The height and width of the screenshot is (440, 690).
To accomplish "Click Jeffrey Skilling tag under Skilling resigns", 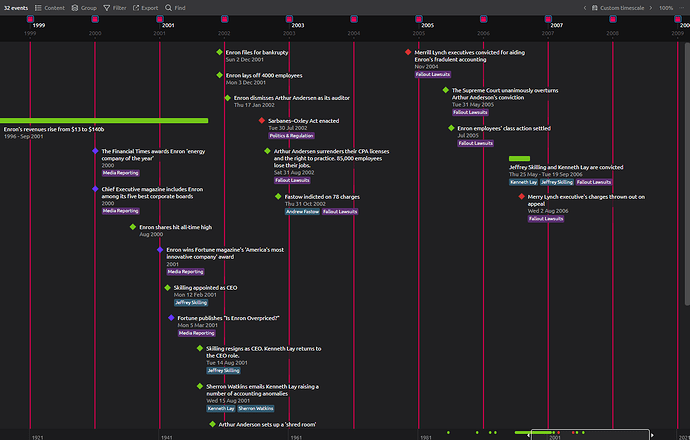I will (224, 371).
